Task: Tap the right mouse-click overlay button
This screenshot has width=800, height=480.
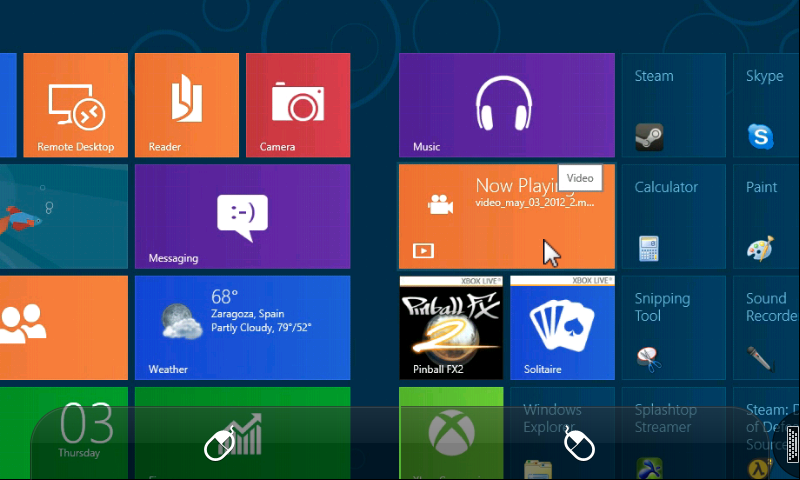Action: click(x=579, y=444)
